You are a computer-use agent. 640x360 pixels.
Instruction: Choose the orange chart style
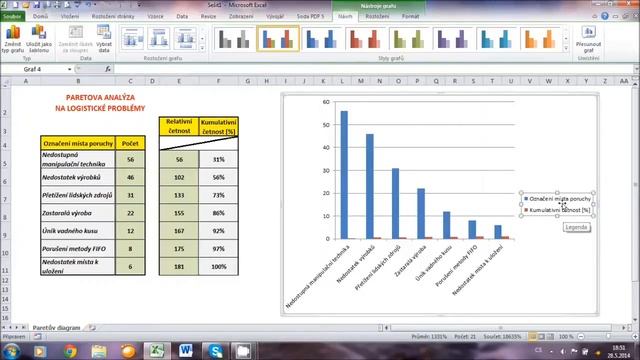540,39
